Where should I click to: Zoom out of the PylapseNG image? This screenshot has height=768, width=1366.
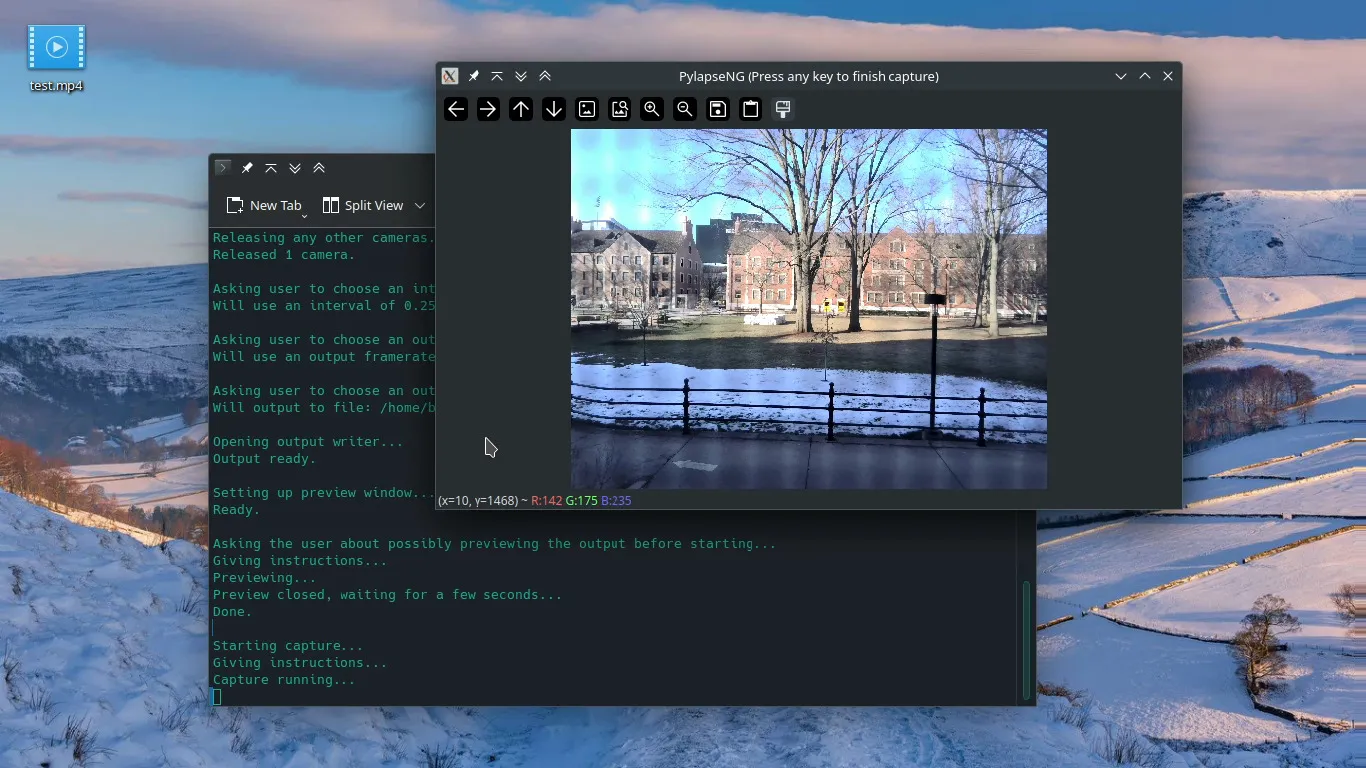point(685,110)
